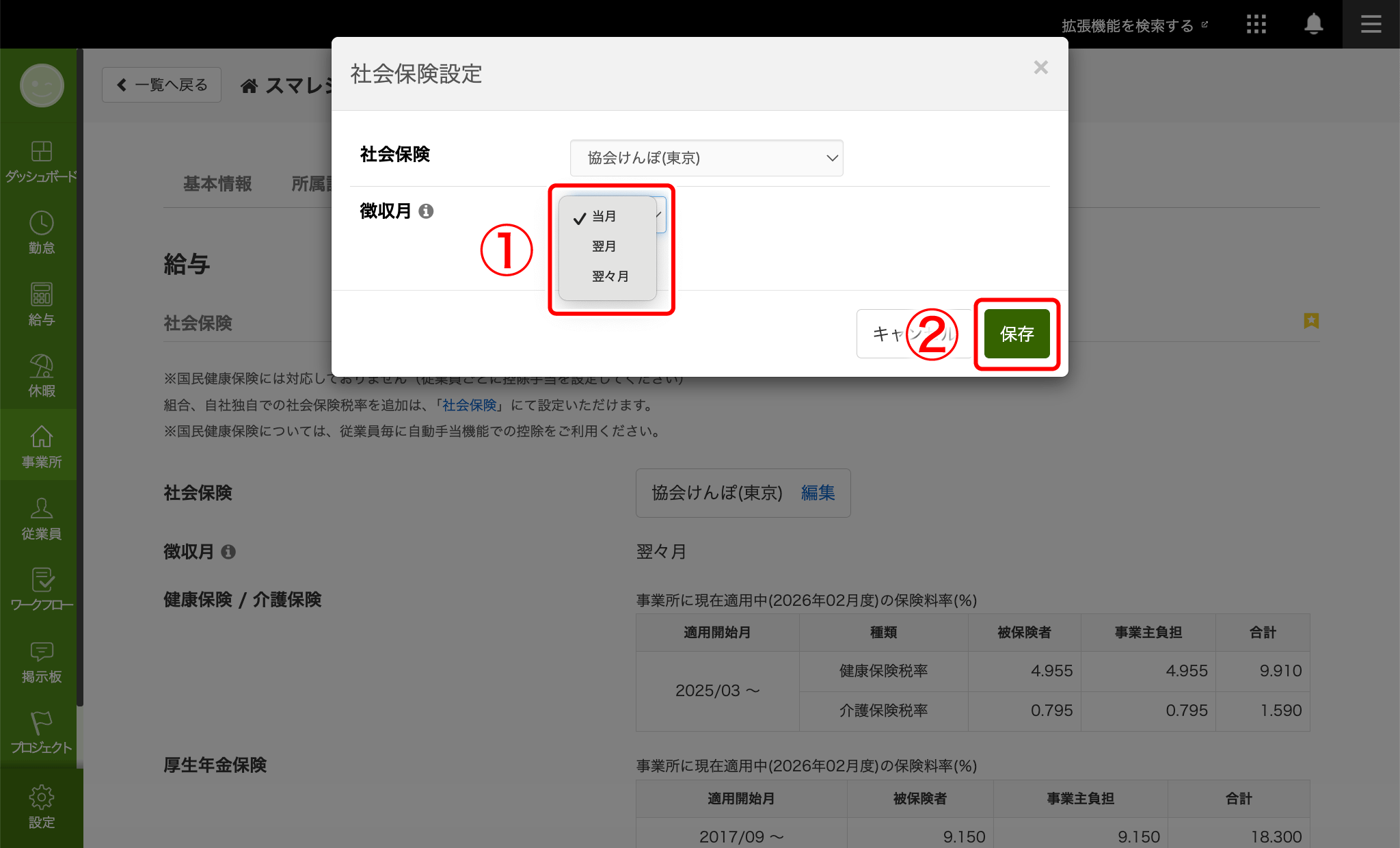This screenshot has width=1400, height=848.
Task: Open the apps grid icon
Action: coord(1256,25)
